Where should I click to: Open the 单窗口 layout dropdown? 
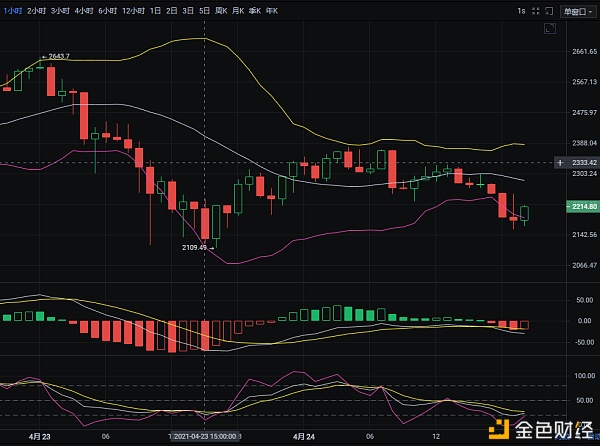pos(577,10)
